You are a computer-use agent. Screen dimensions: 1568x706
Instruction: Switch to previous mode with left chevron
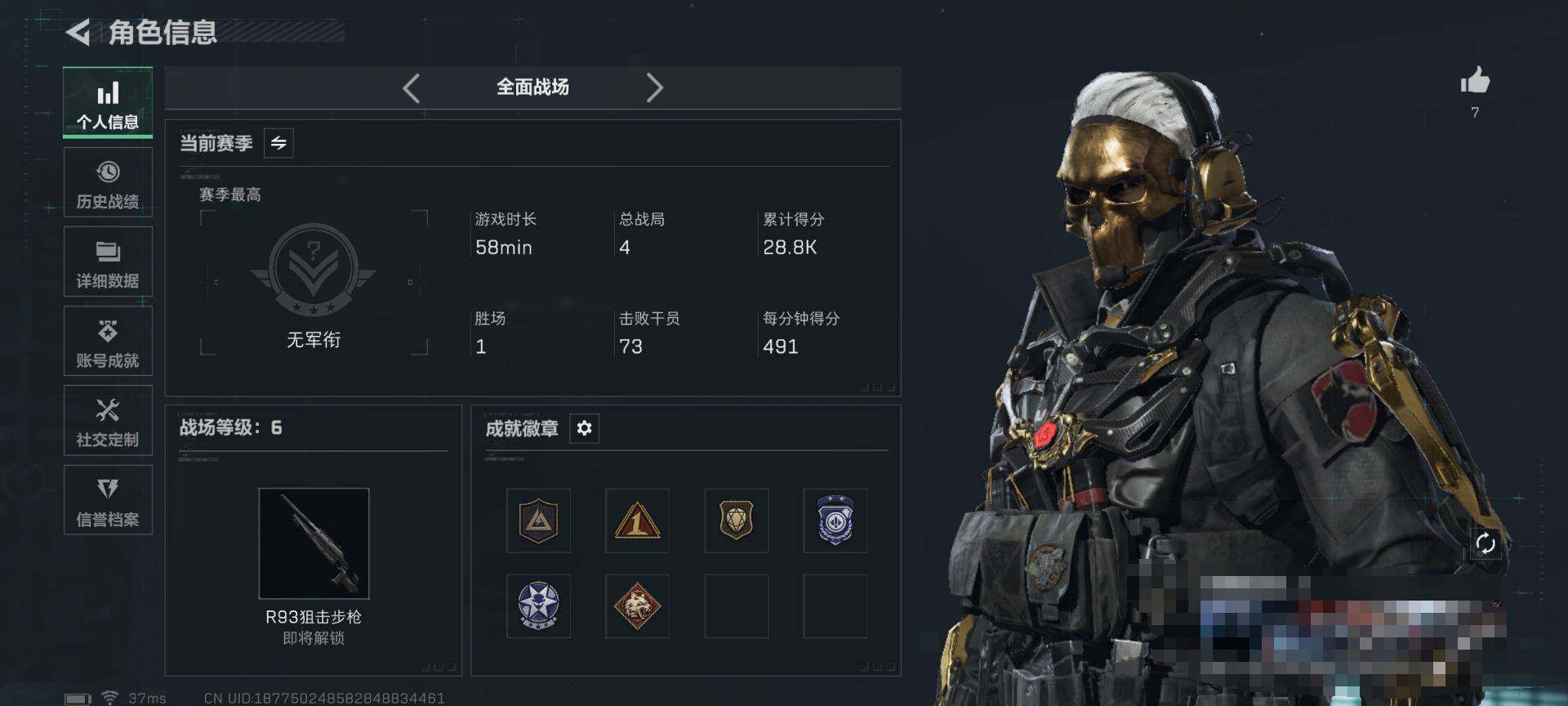click(412, 87)
